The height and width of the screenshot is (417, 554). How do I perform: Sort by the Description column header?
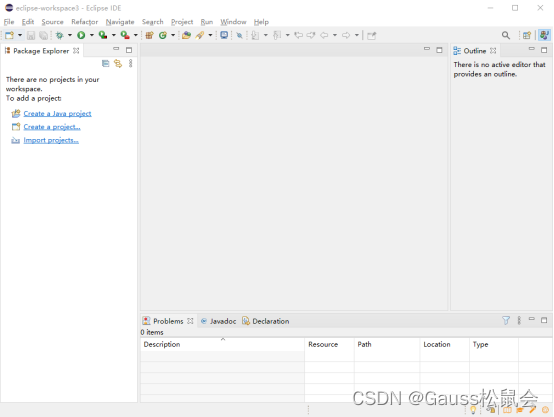coord(222,344)
